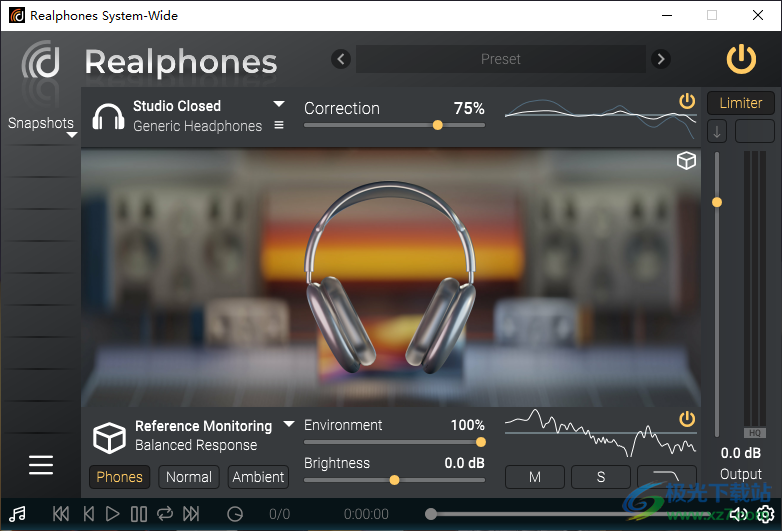The height and width of the screenshot is (531, 782).
Task: Select the Normal mode tab
Action: [189, 477]
